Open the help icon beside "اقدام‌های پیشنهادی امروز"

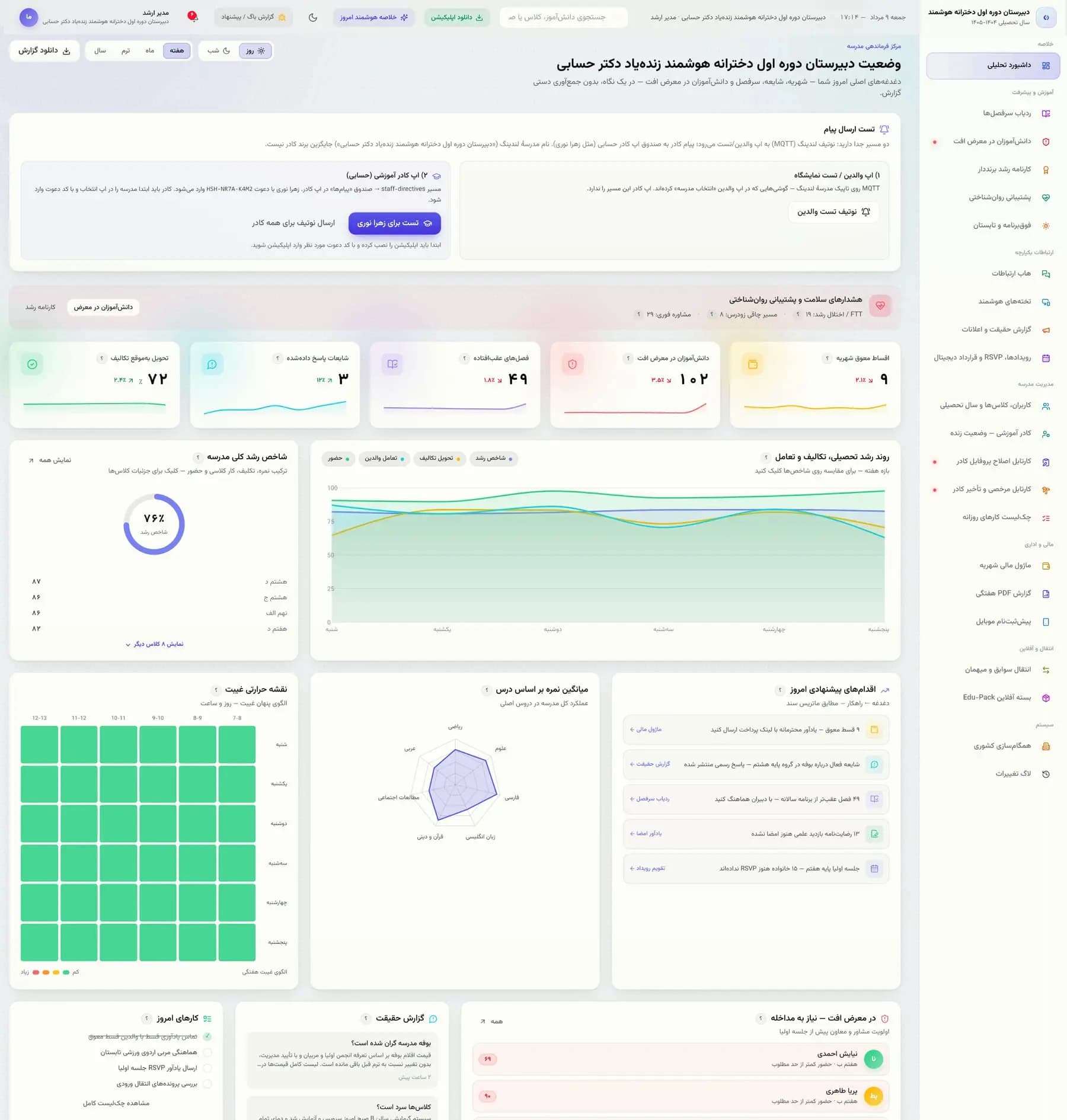[x=780, y=690]
